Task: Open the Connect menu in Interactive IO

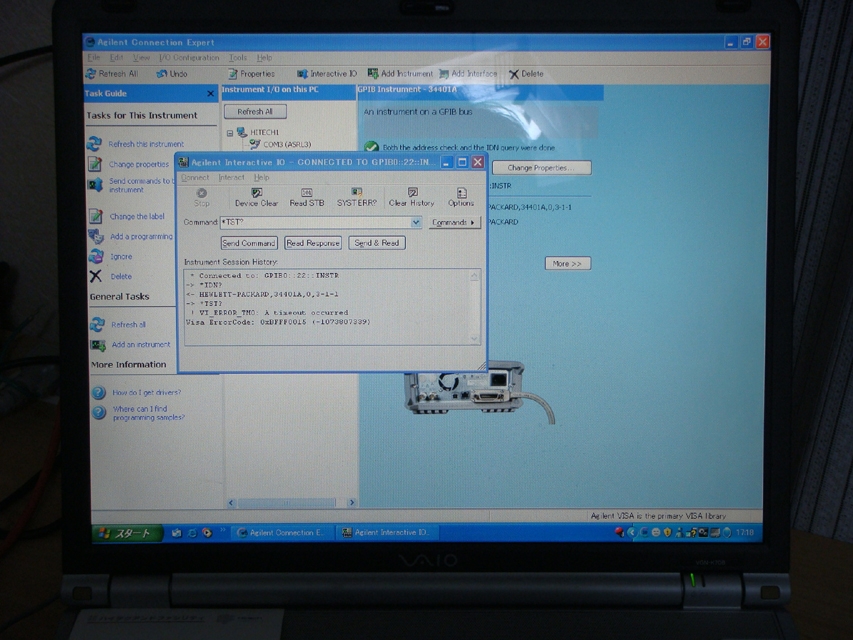Action: [x=195, y=177]
